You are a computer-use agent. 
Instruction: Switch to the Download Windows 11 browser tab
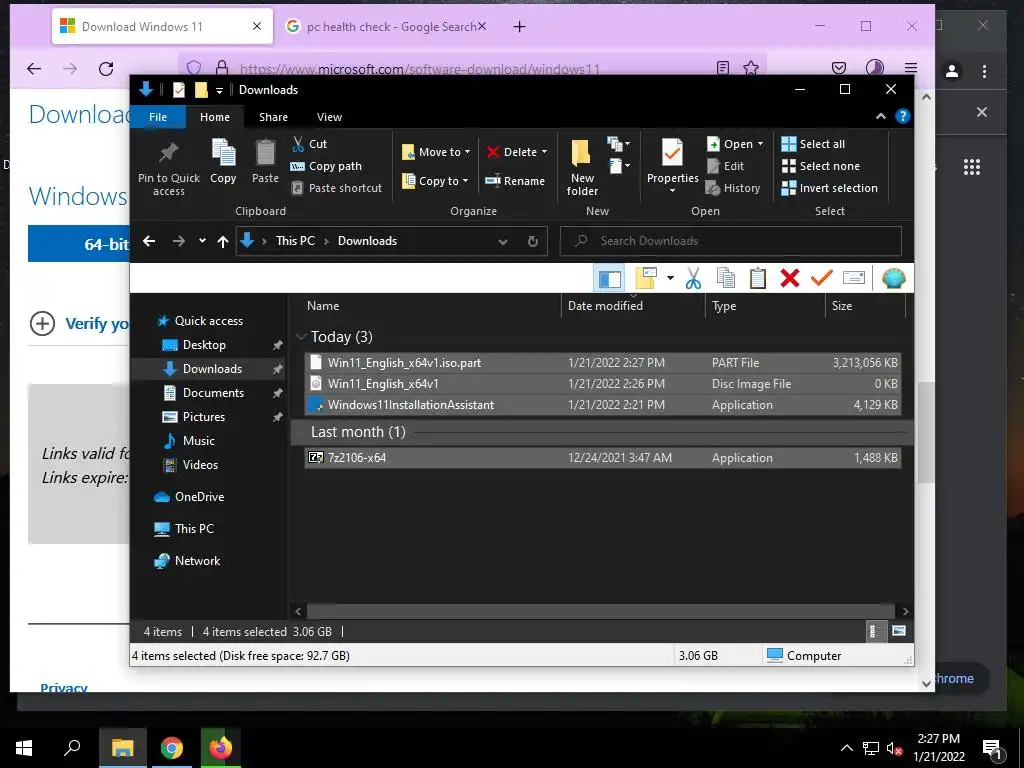coord(162,27)
